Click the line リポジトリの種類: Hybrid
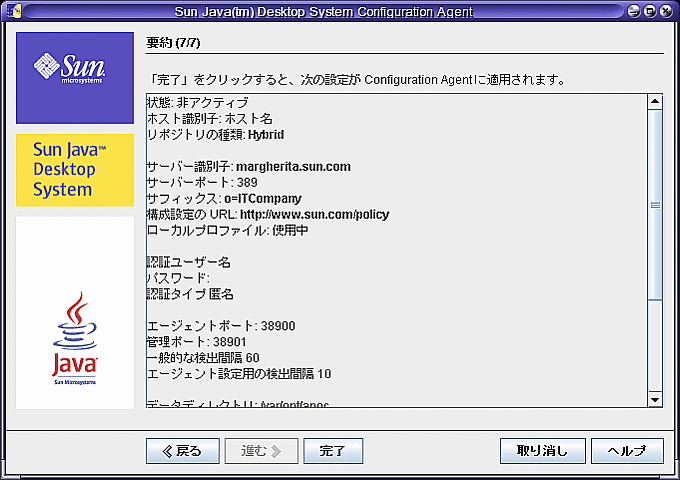The height and width of the screenshot is (480, 680). tap(216, 135)
